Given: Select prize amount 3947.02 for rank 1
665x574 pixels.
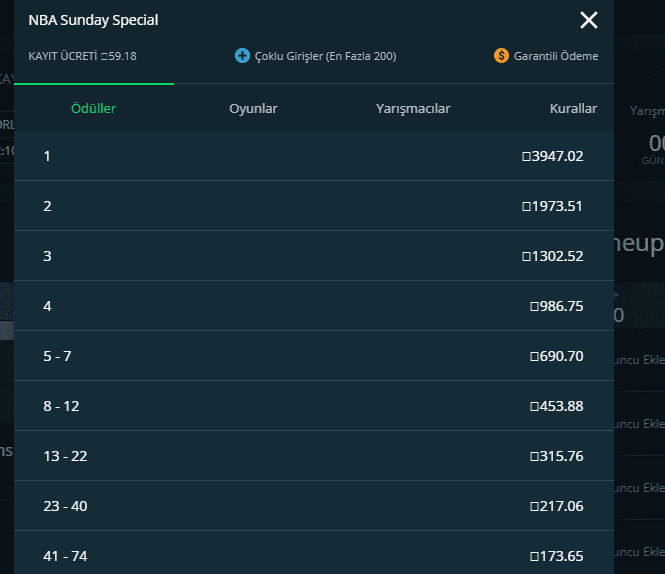Looking at the screenshot, I should coord(553,156).
